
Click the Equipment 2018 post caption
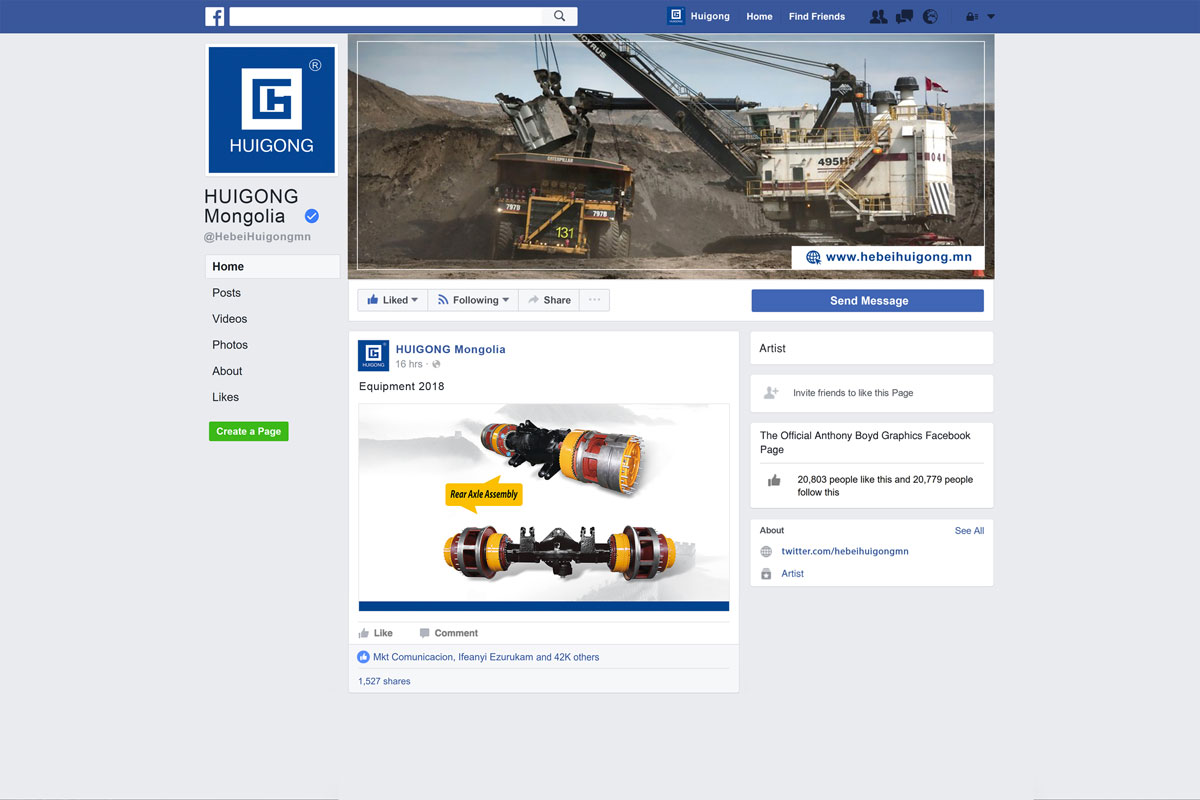coord(402,386)
